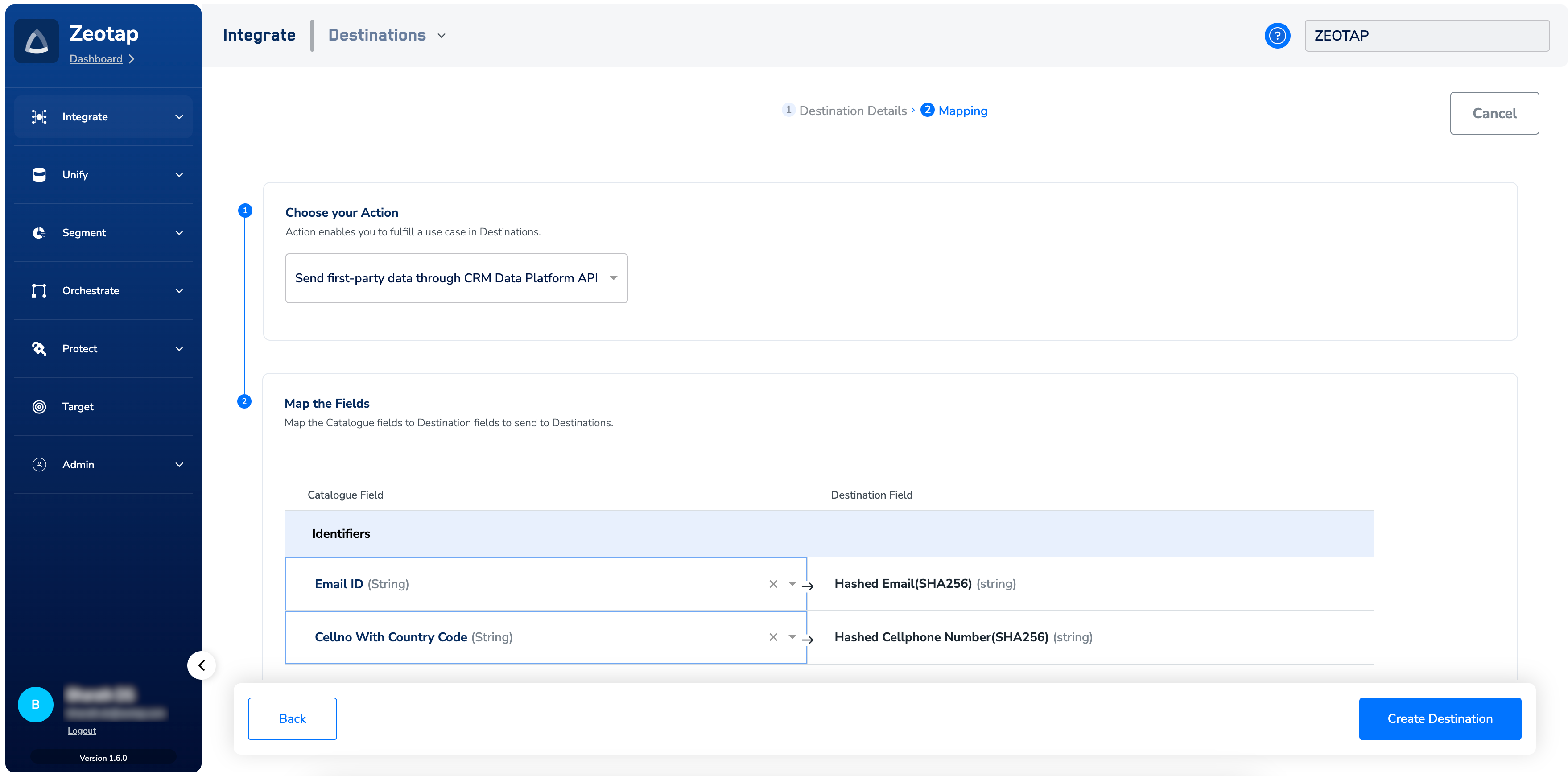Click the ZEOTAP organization input field

pyautogui.click(x=1427, y=35)
